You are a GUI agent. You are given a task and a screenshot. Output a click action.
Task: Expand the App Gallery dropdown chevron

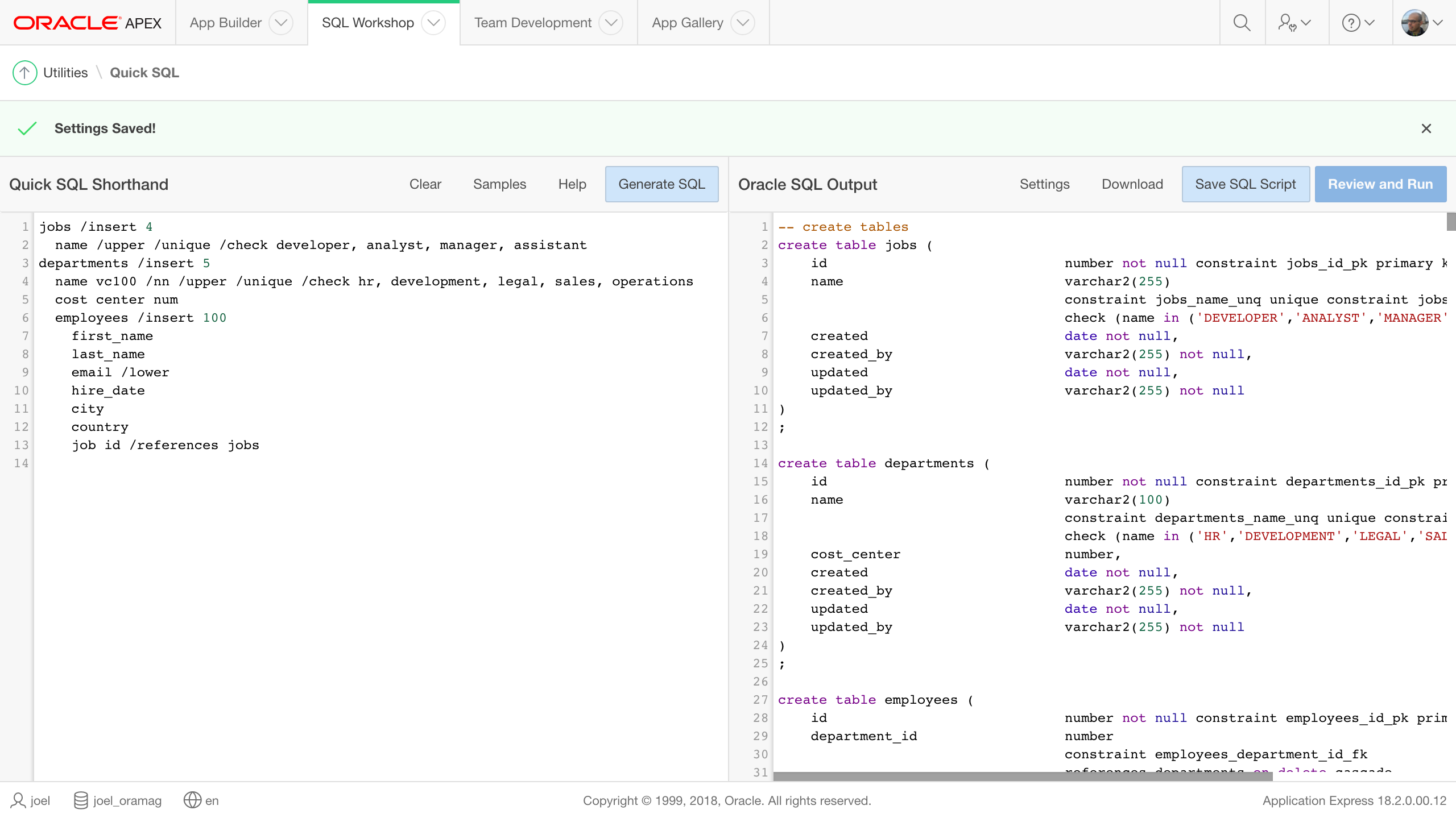[x=742, y=23]
